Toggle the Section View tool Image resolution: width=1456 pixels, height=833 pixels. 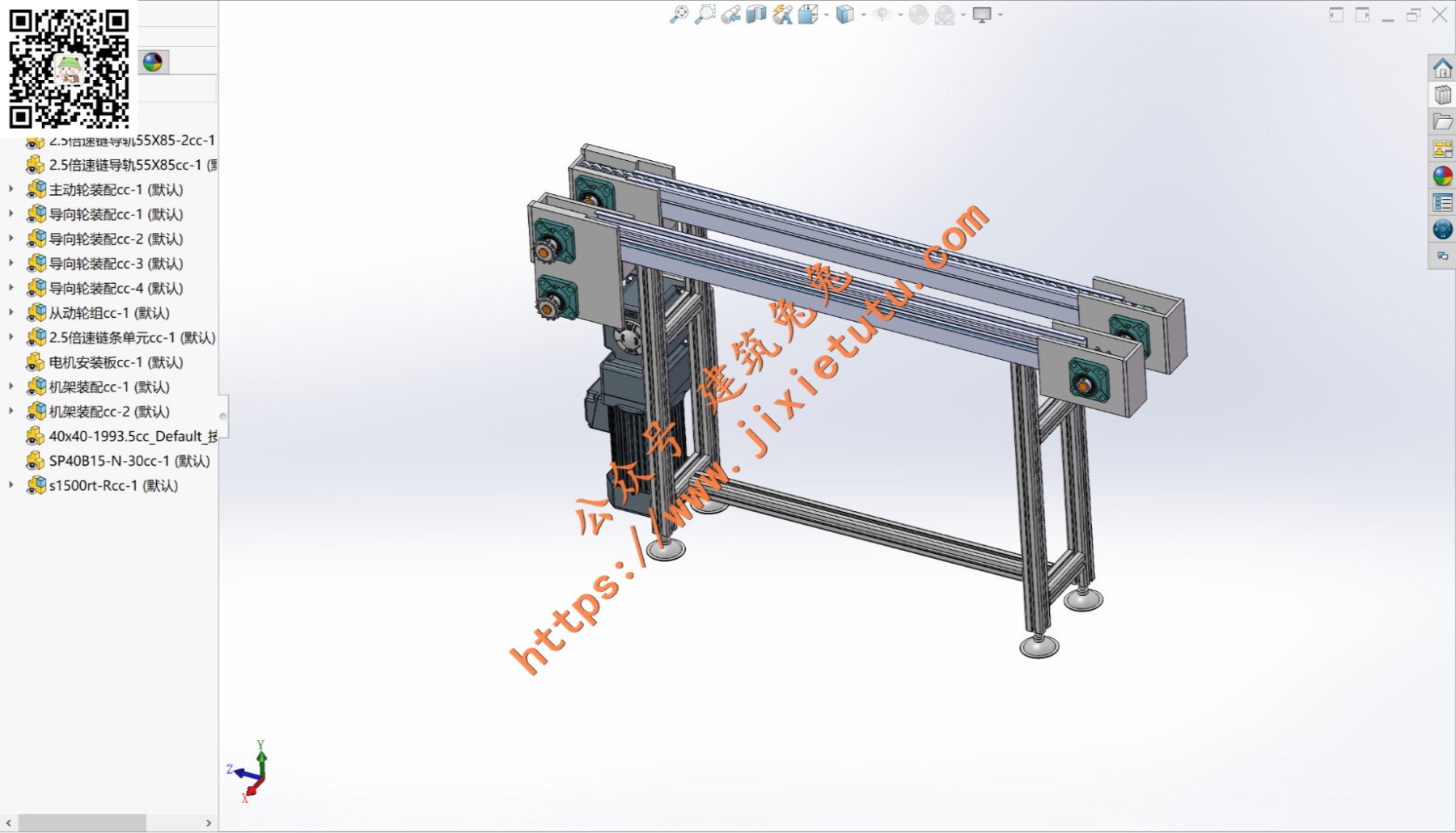[x=756, y=15]
